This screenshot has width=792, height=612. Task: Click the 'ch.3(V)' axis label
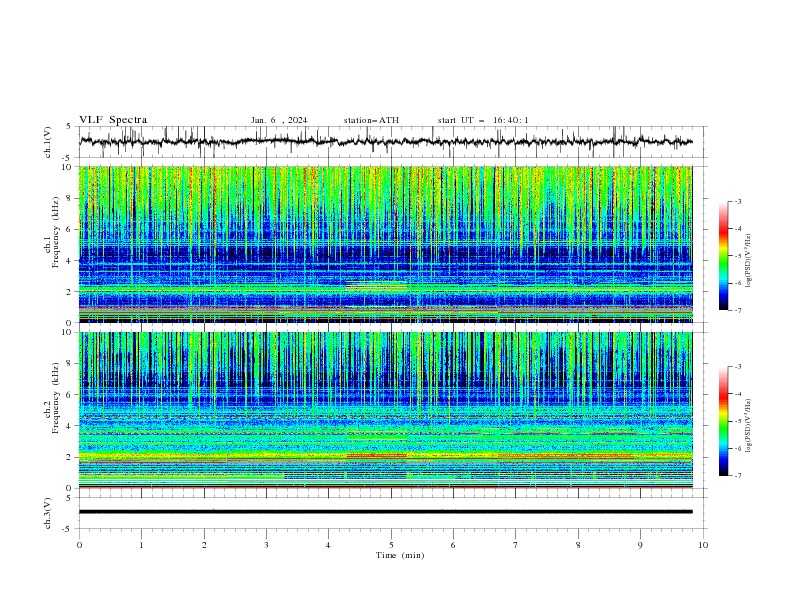point(48,513)
